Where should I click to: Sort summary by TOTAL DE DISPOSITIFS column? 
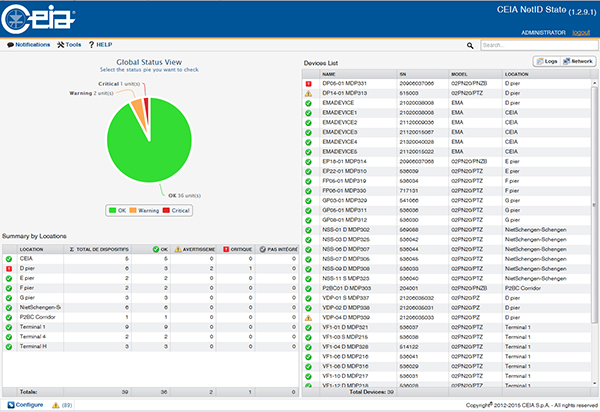(97, 249)
